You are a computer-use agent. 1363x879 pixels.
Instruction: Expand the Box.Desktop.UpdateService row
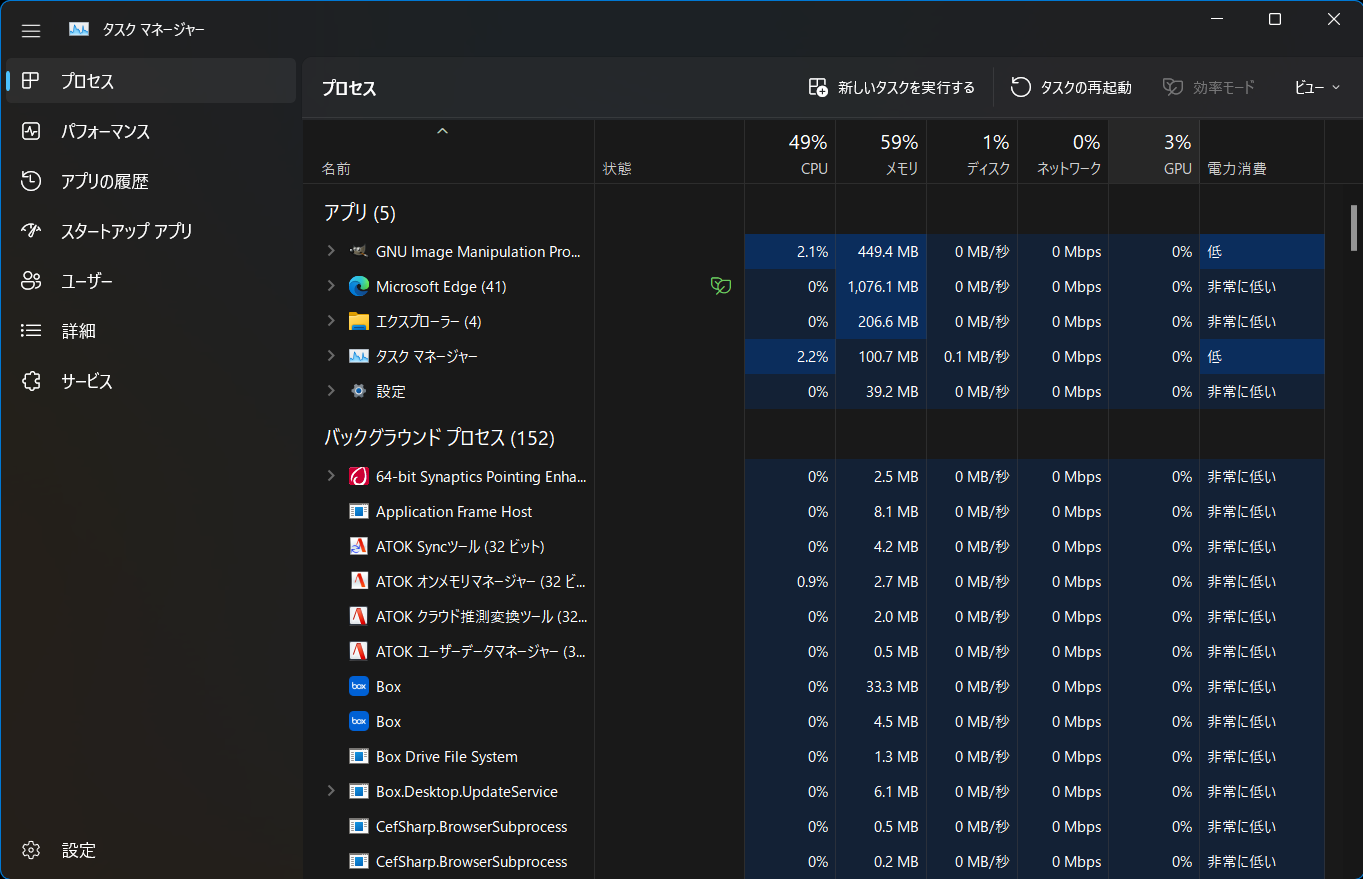331,792
